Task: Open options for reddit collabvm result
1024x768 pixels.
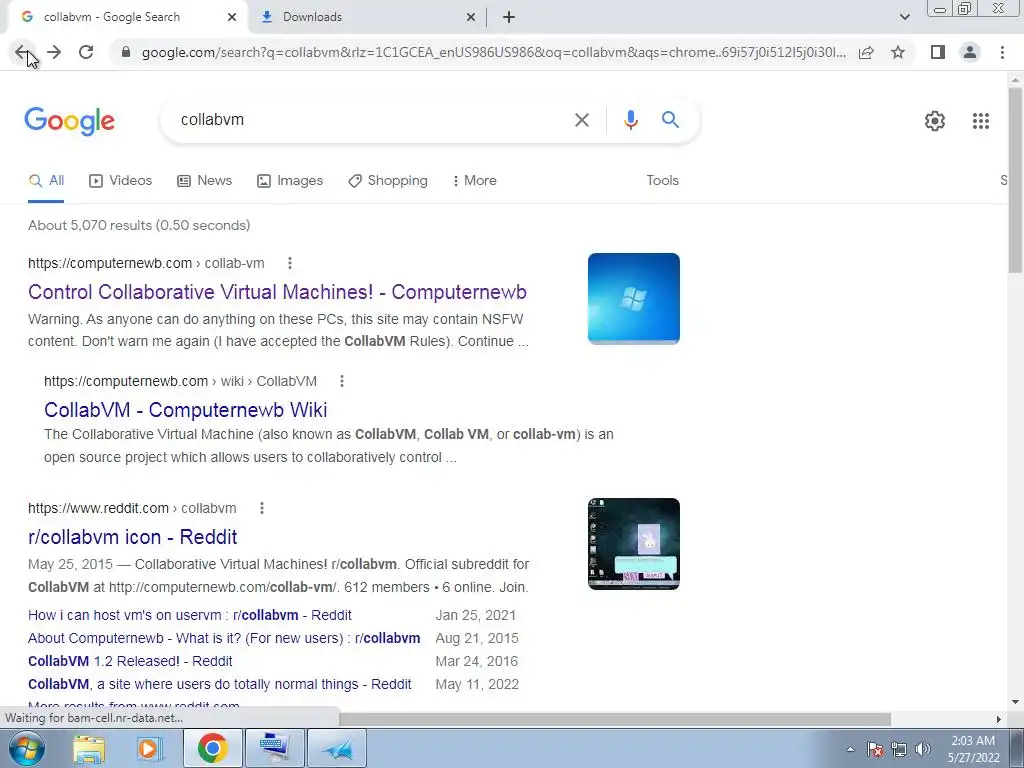Action: 262,508
